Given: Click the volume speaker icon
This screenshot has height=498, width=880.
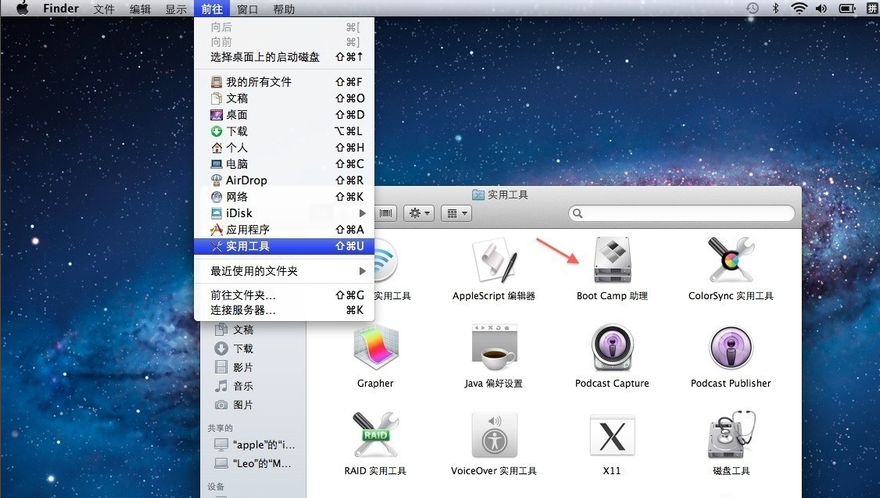Looking at the screenshot, I should pos(822,8).
